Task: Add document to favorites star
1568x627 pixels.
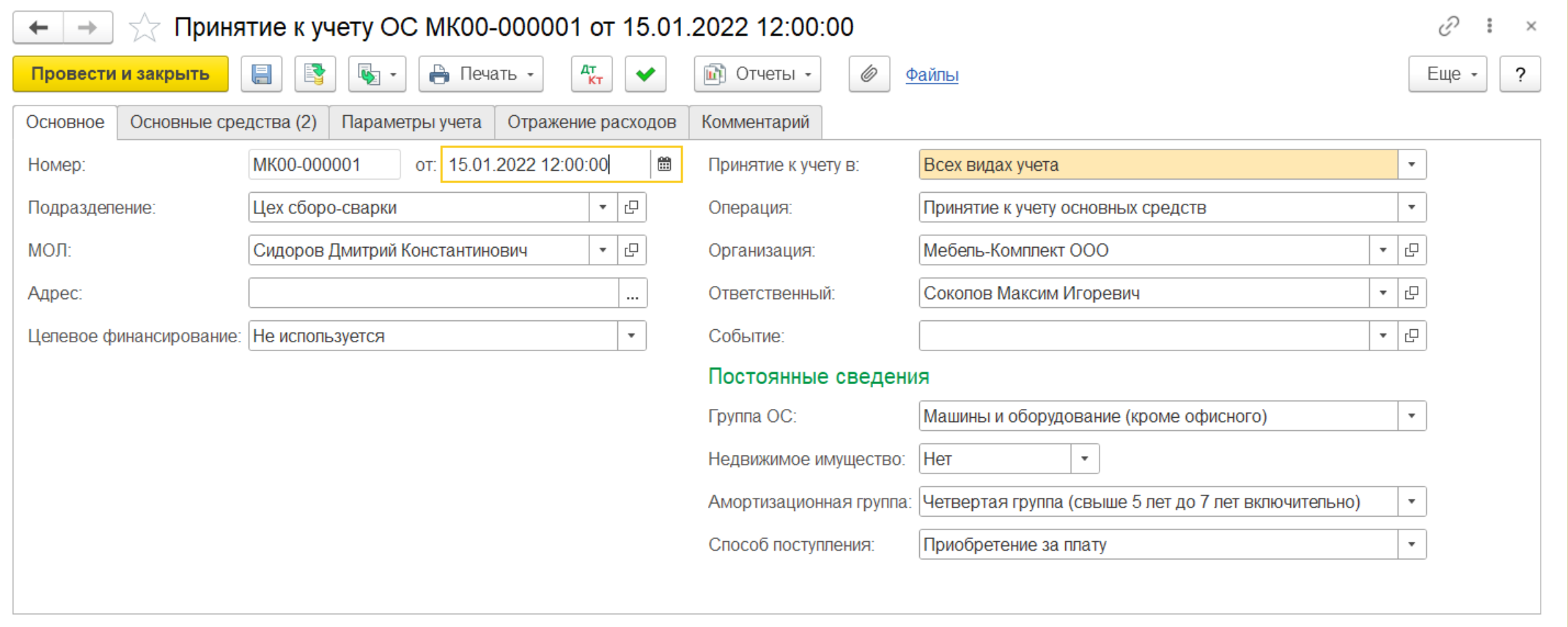Action: pos(144,28)
